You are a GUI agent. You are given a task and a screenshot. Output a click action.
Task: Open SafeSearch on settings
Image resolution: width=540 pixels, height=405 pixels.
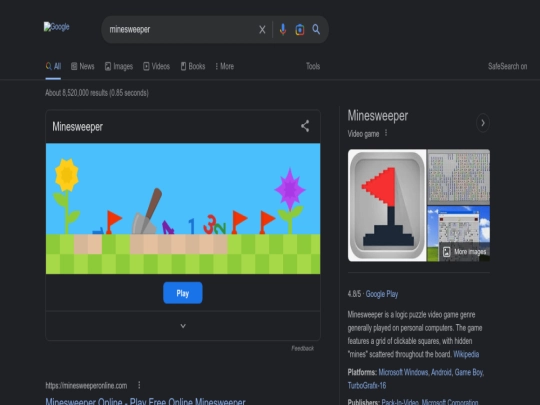[x=507, y=66]
